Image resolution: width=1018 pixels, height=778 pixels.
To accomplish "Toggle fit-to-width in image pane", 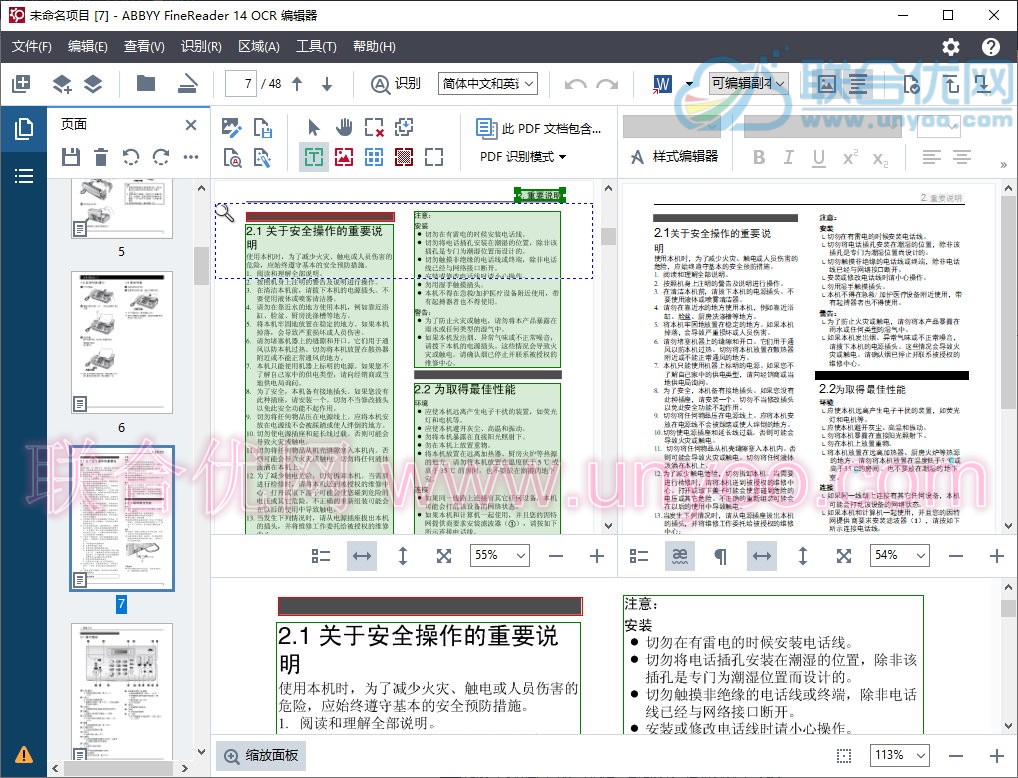I will pyautogui.click(x=362, y=556).
